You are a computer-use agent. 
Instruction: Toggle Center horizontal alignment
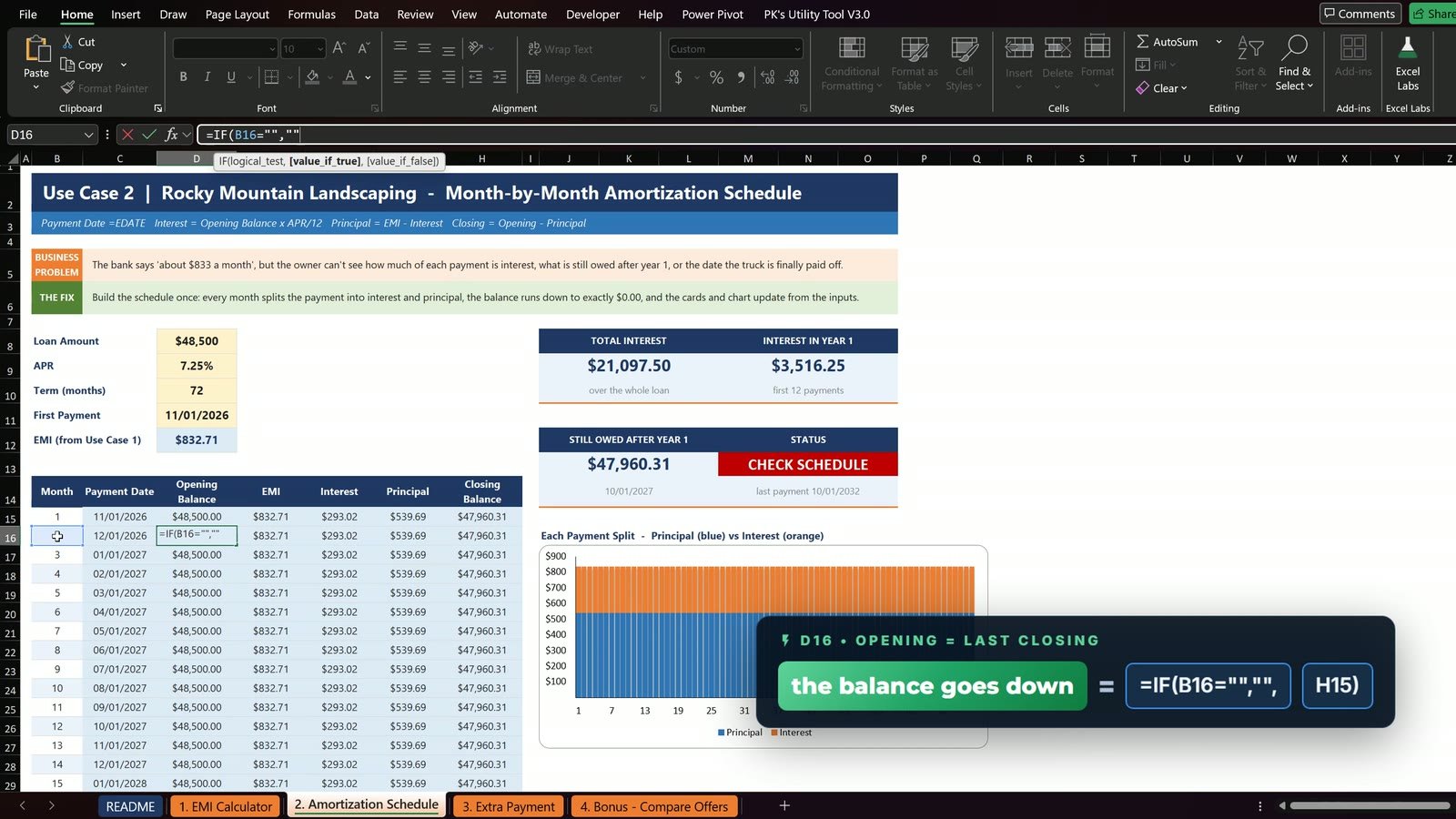point(424,77)
